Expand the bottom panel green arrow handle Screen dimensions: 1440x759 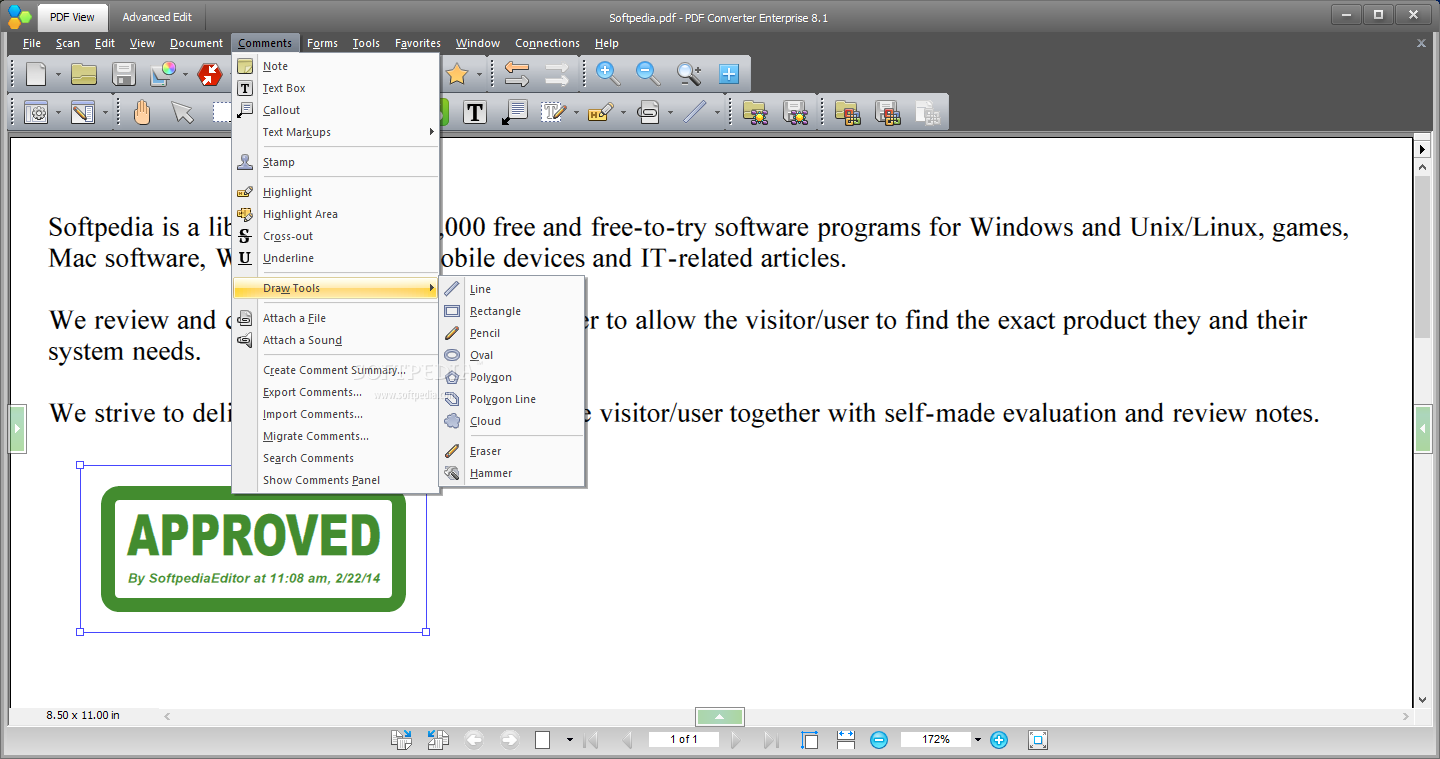click(x=720, y=717)
